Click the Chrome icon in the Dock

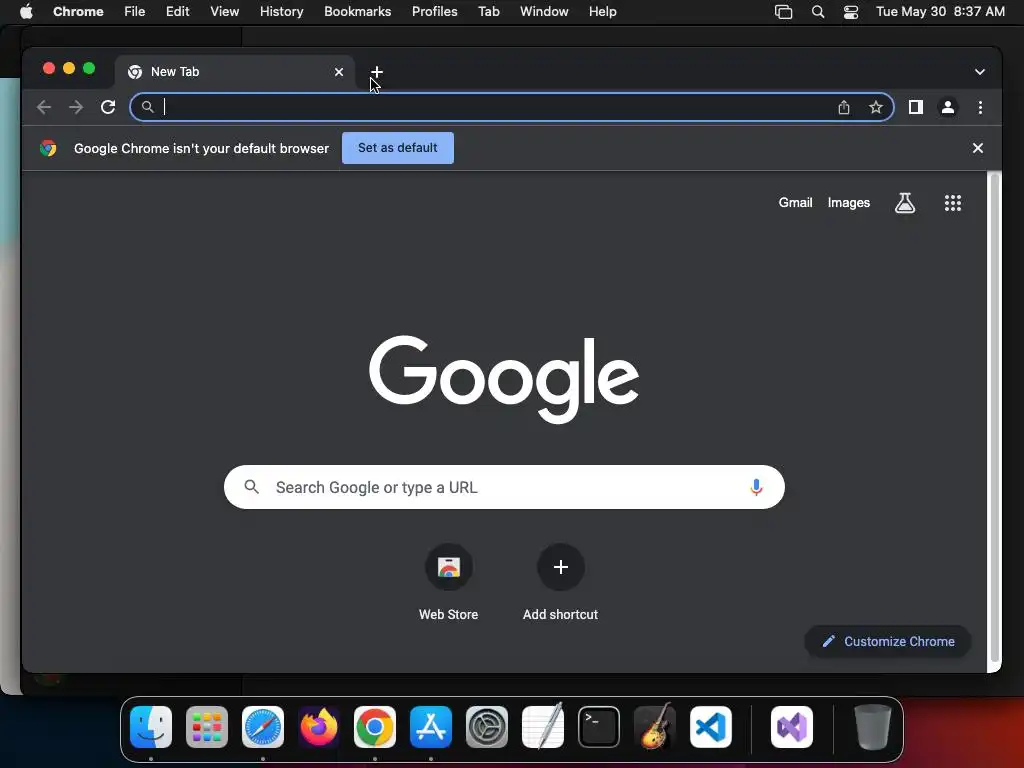pos(375,727)
